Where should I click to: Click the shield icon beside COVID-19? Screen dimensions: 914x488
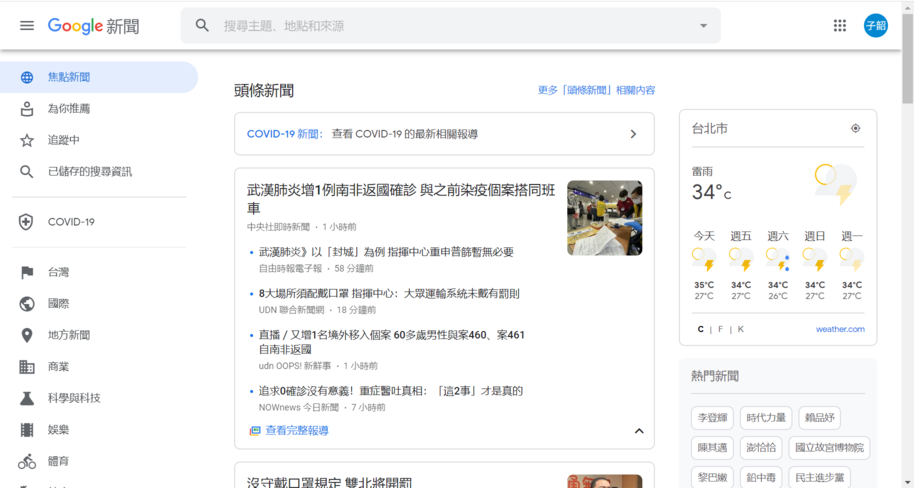coord(26,222)
